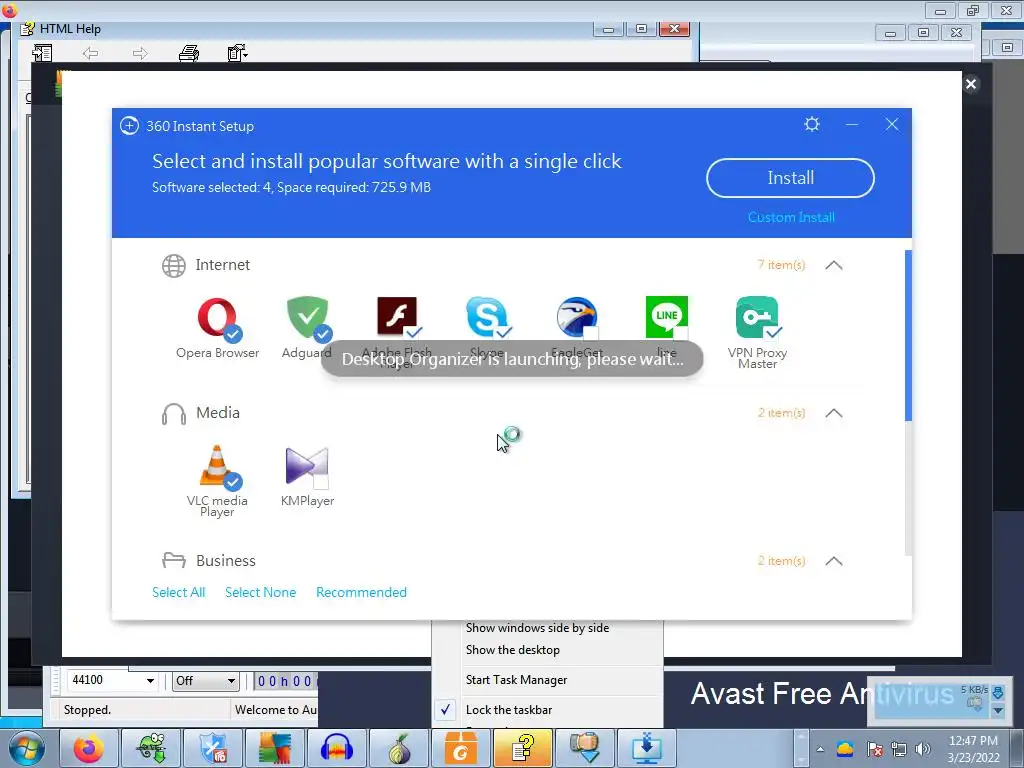Click the HTML Help taskbar button
The height and width of the screenshot is (768, 1024).
click(x=522, y=748)
